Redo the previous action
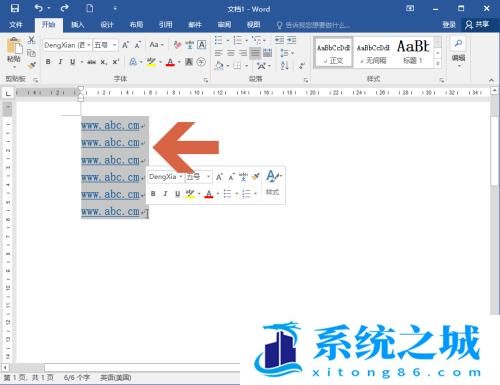500x385 pixels. (x=65, y=8)
